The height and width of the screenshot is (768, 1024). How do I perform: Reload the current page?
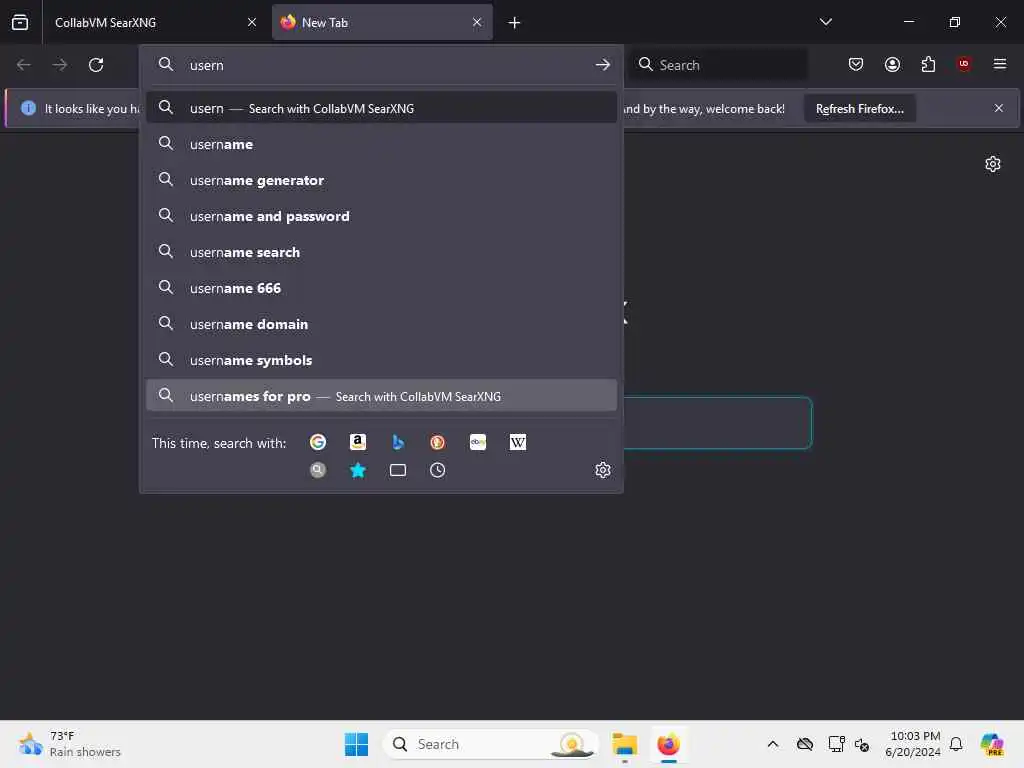pos(96,65)
